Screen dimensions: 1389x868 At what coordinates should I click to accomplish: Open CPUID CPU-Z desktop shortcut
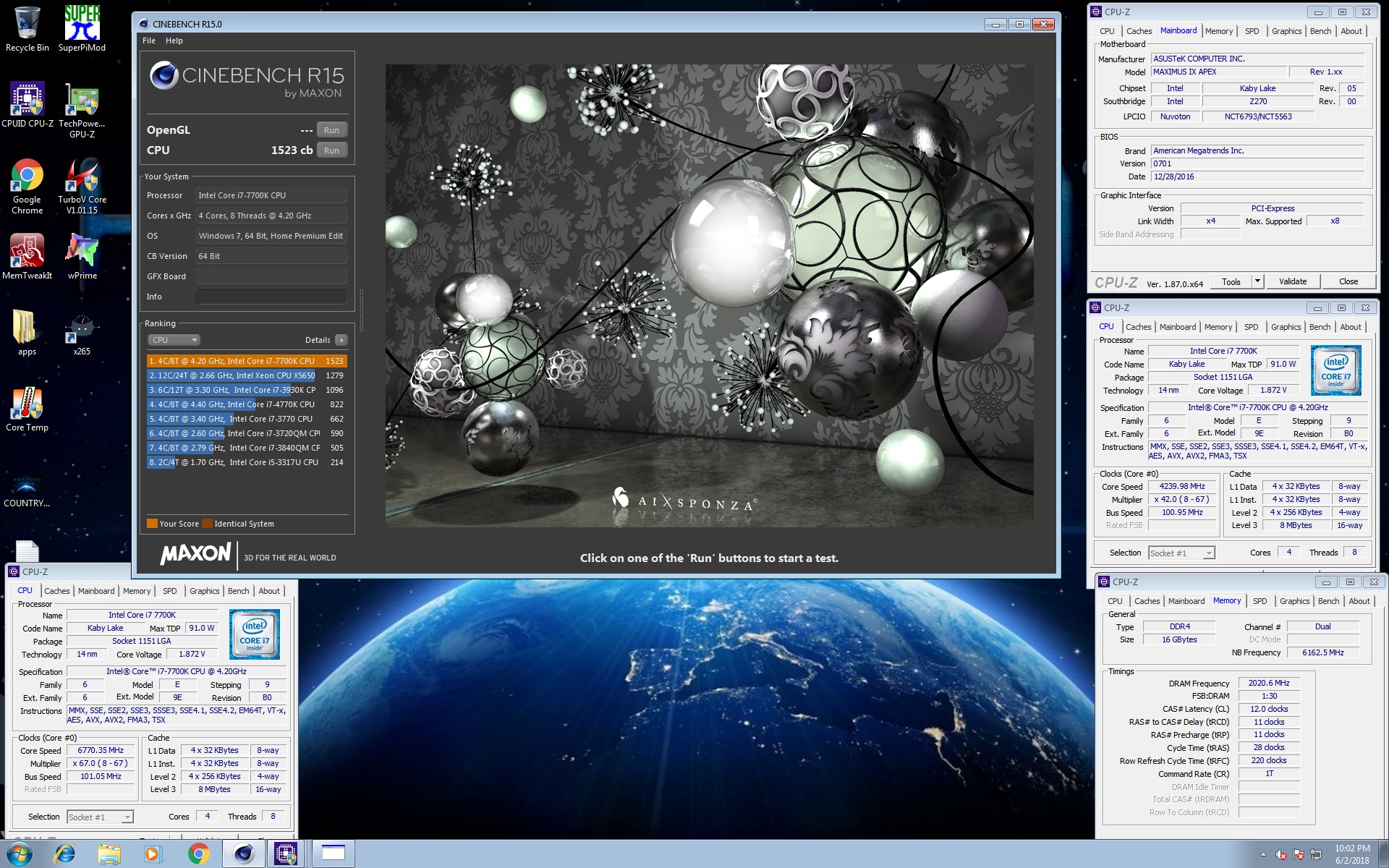tap(27, 105)
